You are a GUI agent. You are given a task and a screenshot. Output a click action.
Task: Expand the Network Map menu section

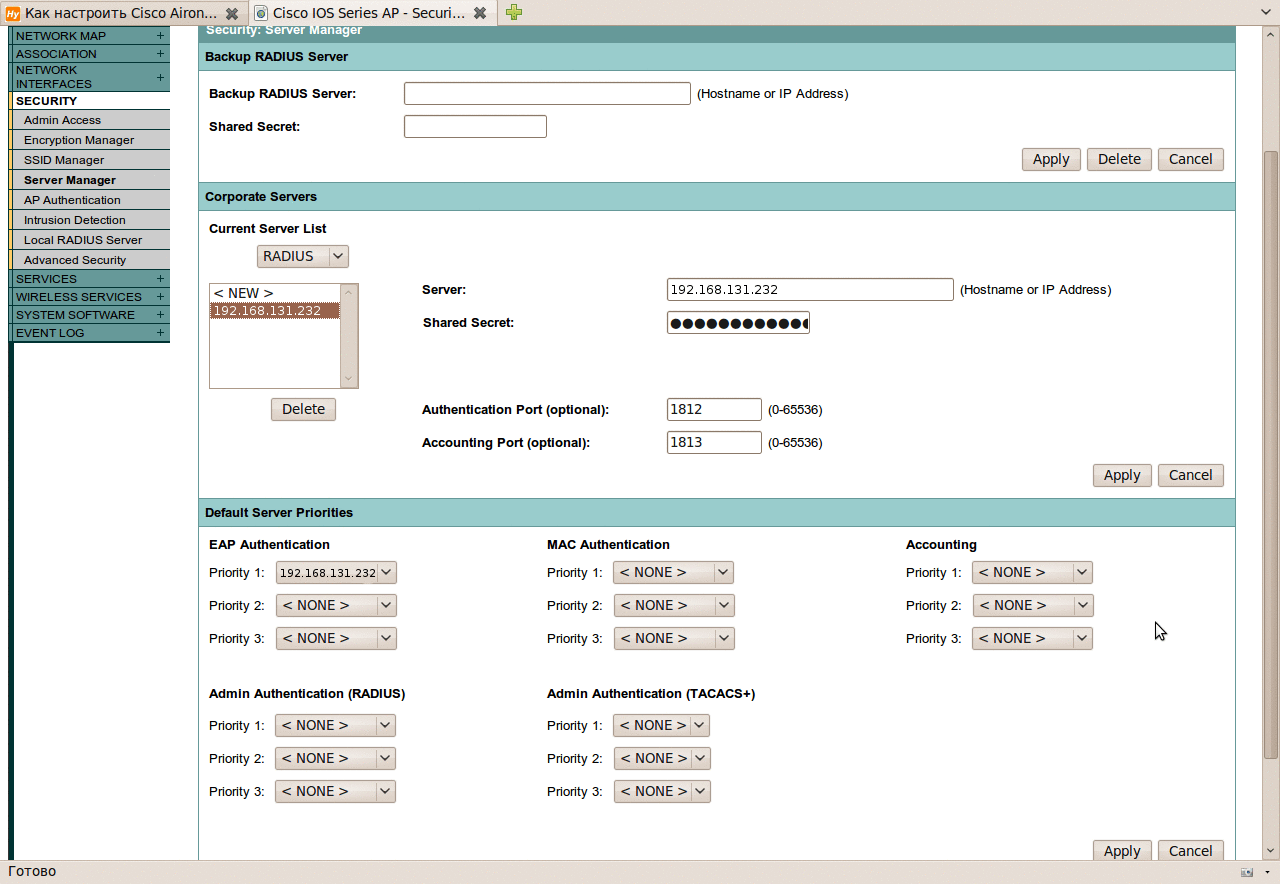(x=160, y=36)
